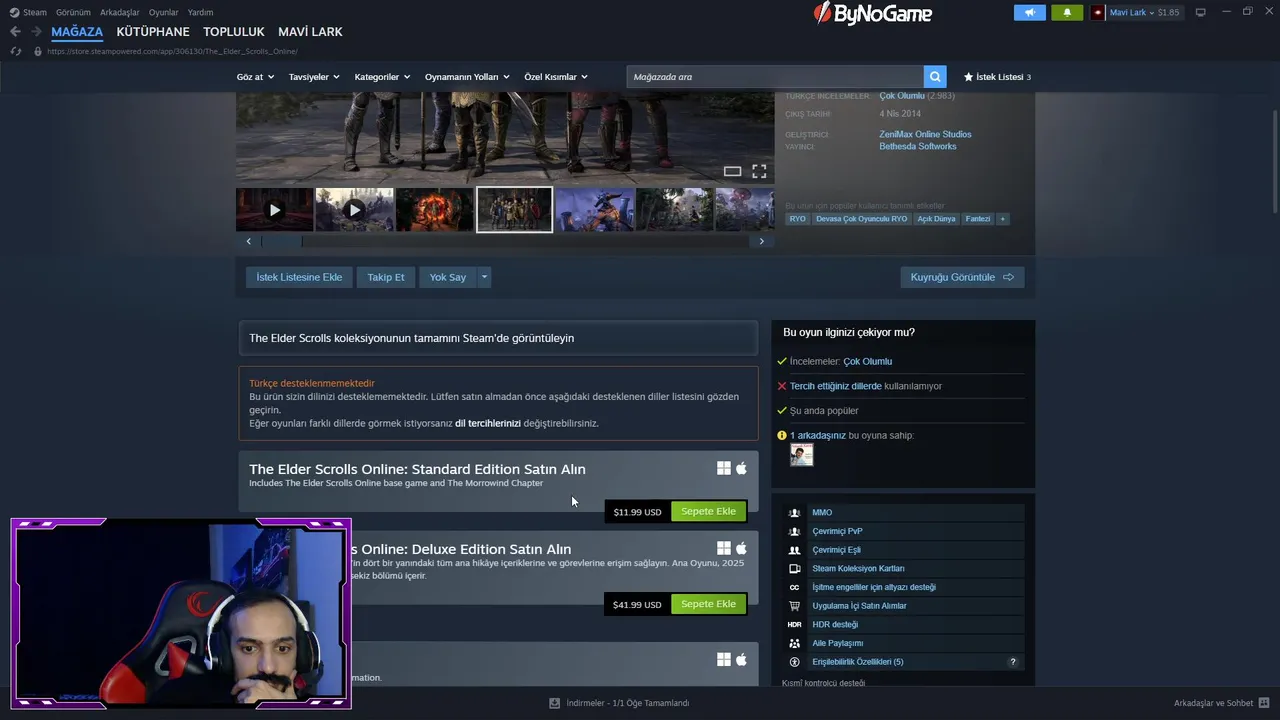Open the screenshot in fullscreen
The image size is (1280, 720).
click(x=759, y=171)
